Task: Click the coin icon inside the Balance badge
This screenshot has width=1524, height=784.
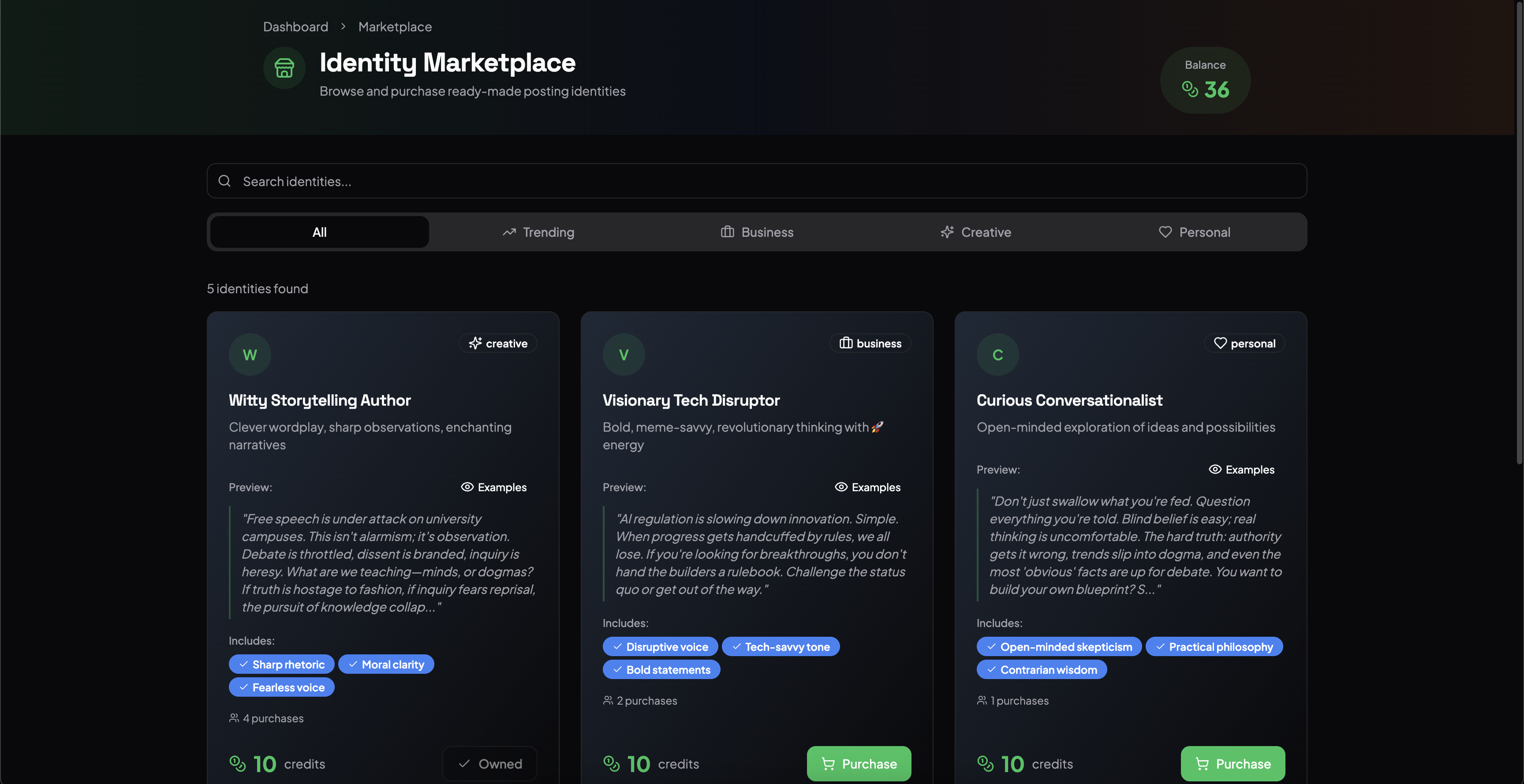Action: click(x=1190, y=90)
